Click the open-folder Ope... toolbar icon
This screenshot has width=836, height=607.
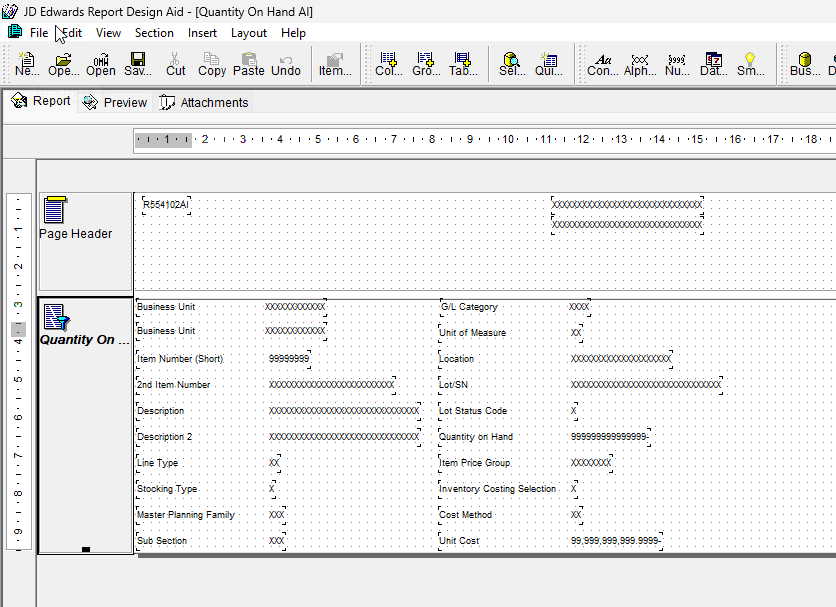(x=63, y=63)
